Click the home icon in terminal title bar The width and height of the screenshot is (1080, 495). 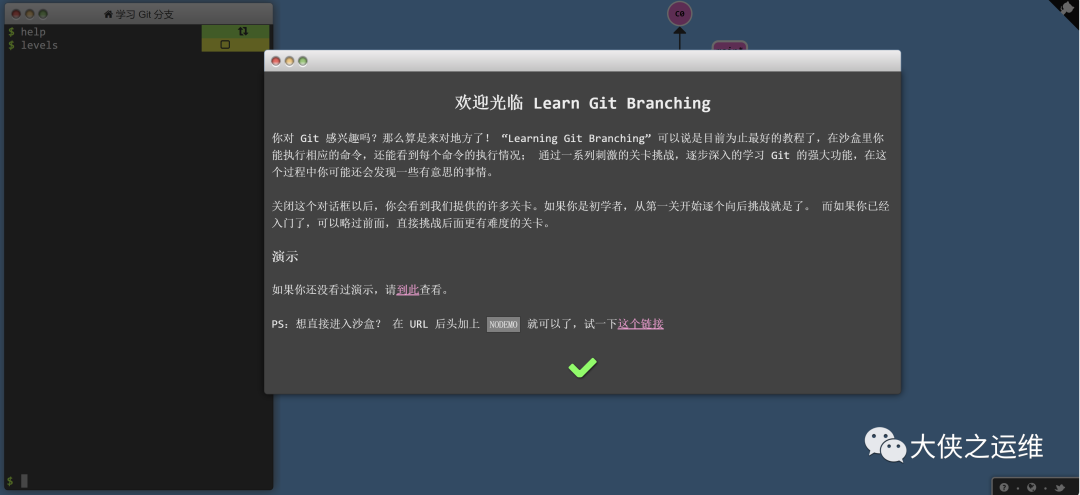click(108, 14)
